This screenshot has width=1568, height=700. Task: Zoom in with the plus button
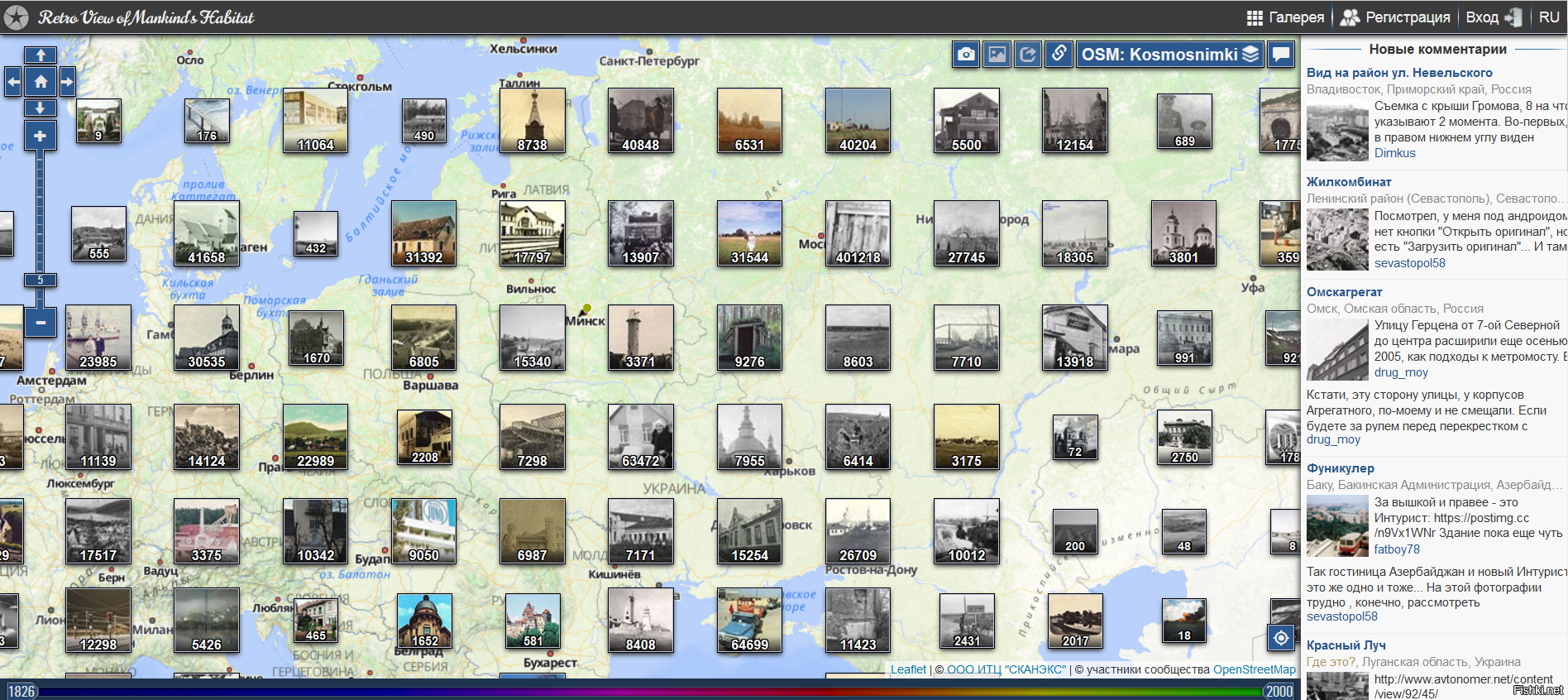(40, 136)
